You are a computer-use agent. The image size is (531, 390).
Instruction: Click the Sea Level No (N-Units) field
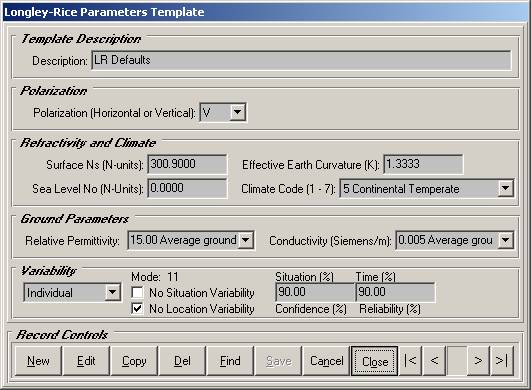point(187,188)
